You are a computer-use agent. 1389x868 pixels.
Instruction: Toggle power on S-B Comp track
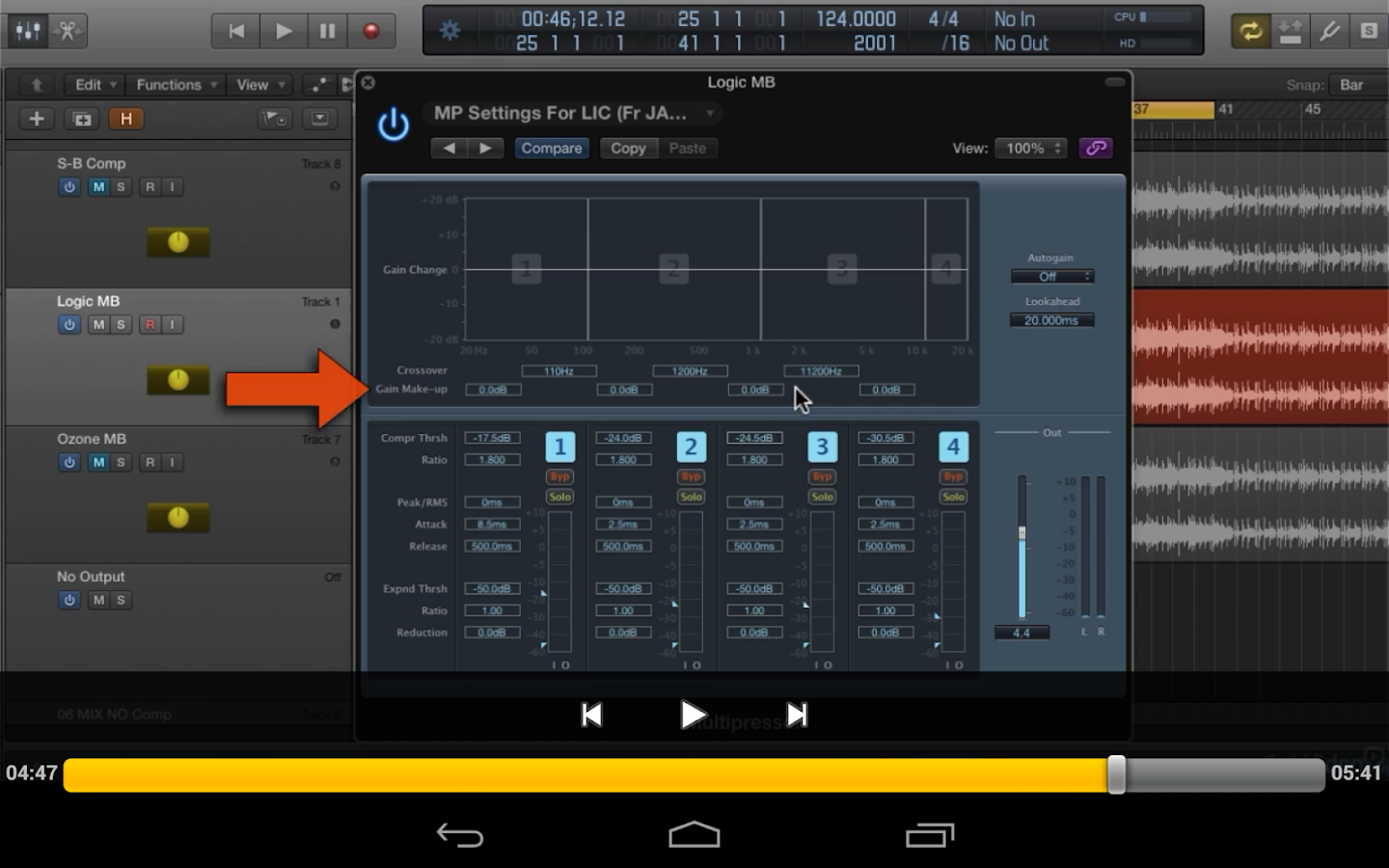pos(69,187)
